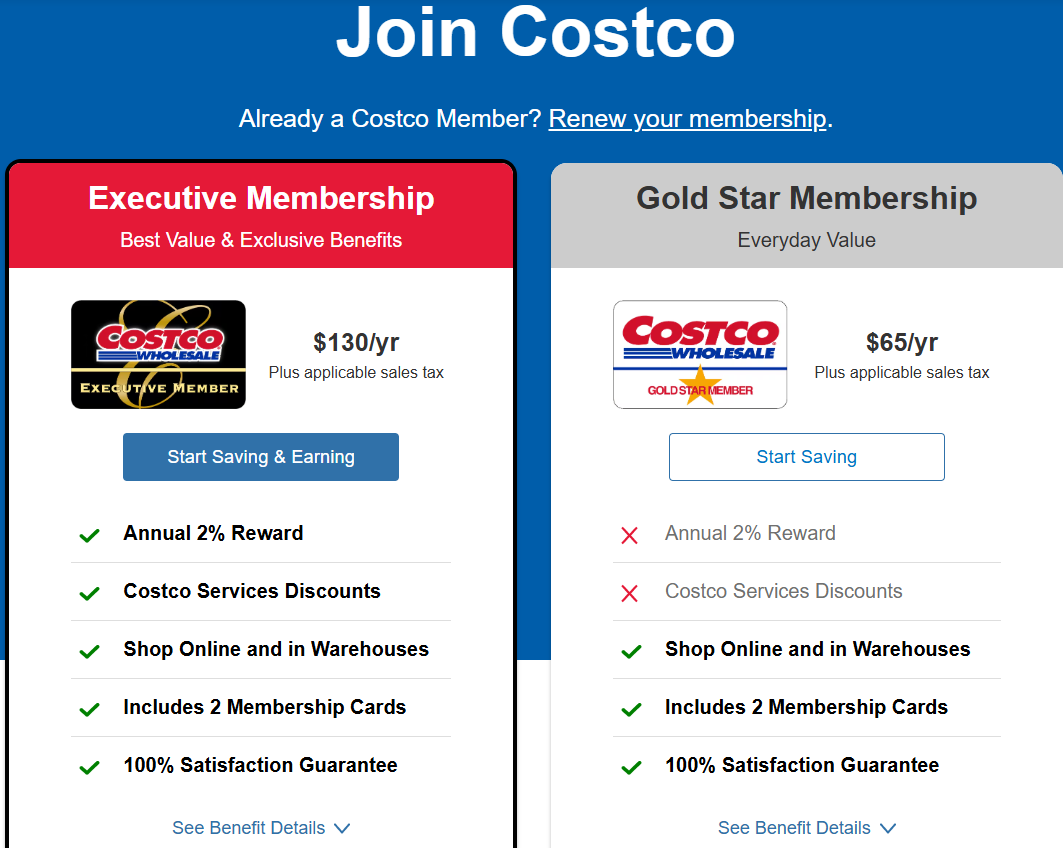1063x848 pixels.
Task: Click Gold Star 100% Satisfaction Guarantee checkmark
Action: click(631, 767)
